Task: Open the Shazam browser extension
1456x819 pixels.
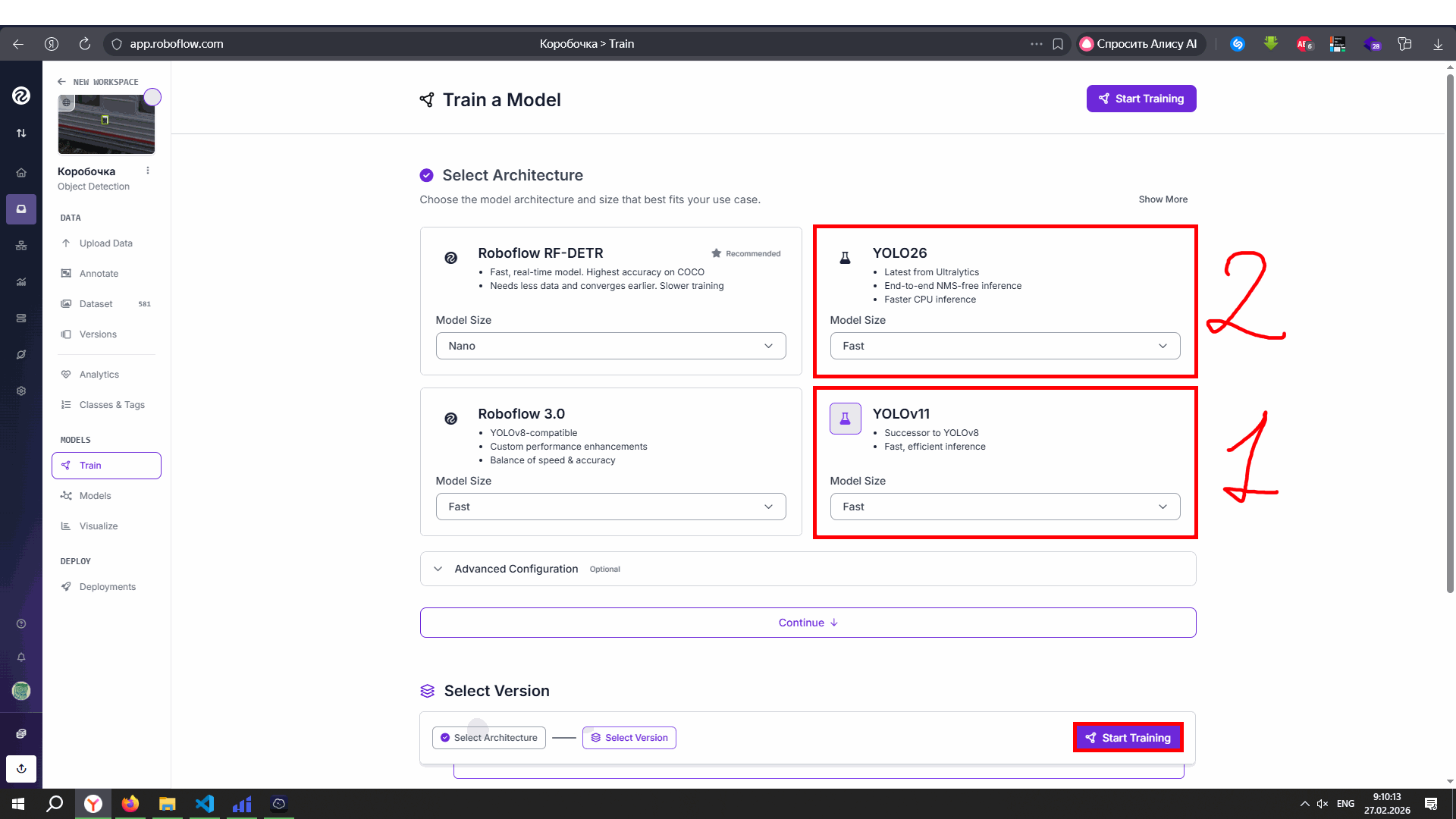Action: 1238,44
